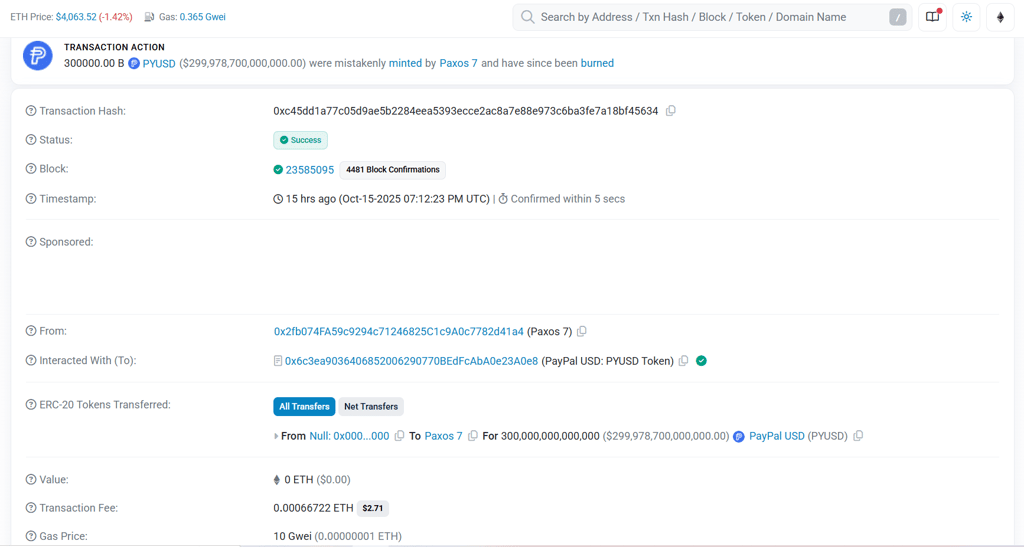Screen dimensions: 1024x547
Task: Open the notifications book icon in header
Action: pyautogui.click(x=933, y=17)
